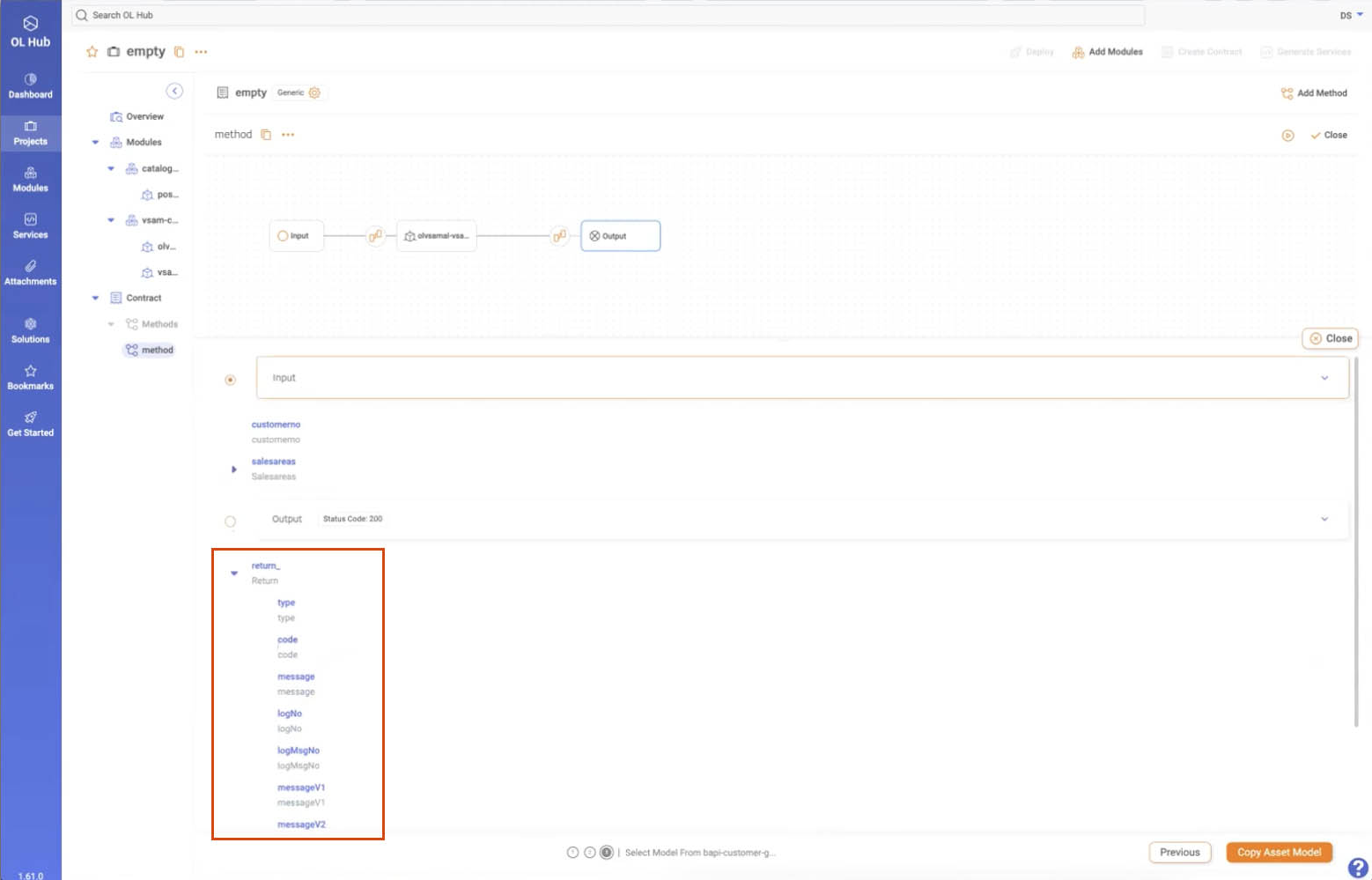Collapse the catalog module node
This screenshot has height=880, width=1372.
point(111,168)
